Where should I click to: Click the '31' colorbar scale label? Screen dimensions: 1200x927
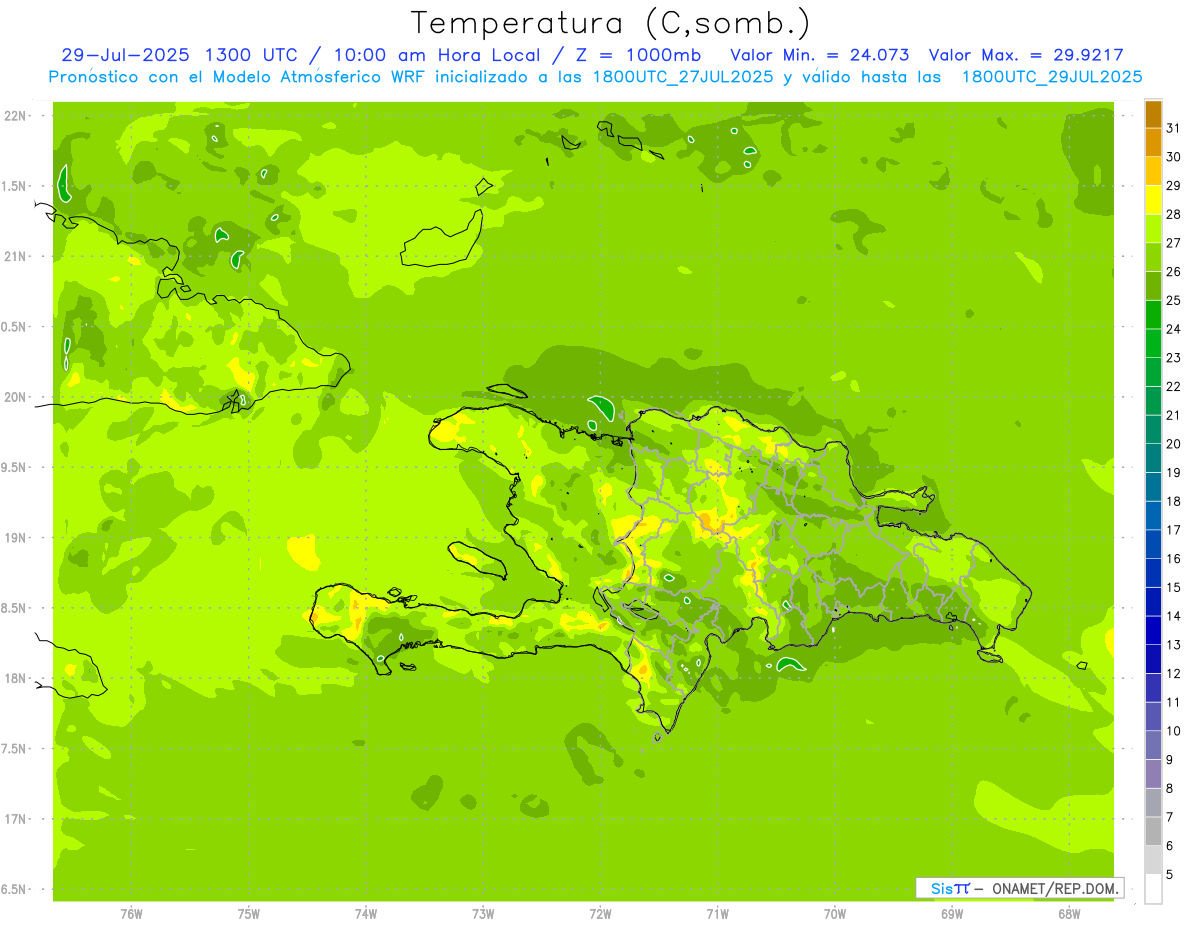[1174, 128]
